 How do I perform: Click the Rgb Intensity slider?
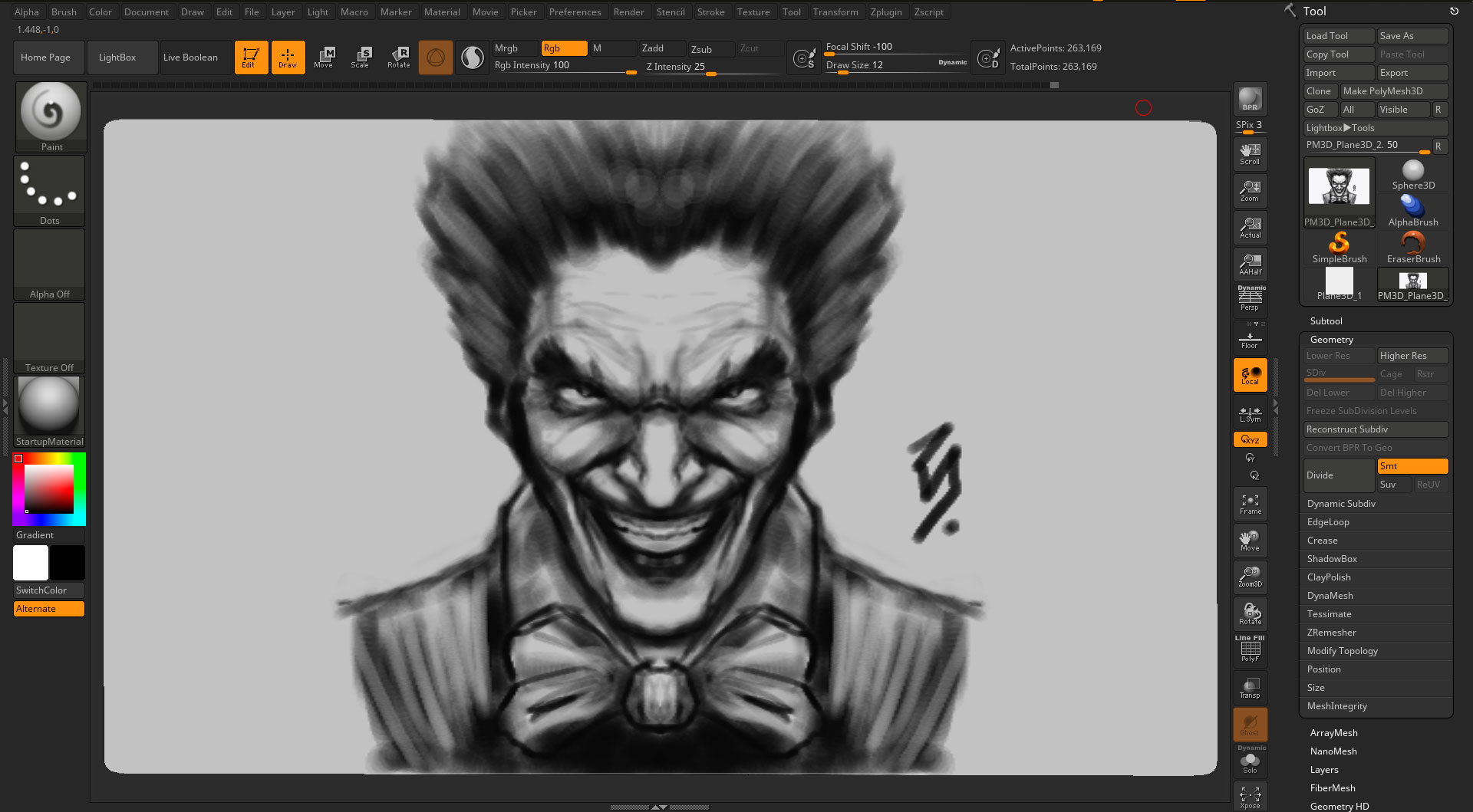pyautogui.click(x=565, y=67)
